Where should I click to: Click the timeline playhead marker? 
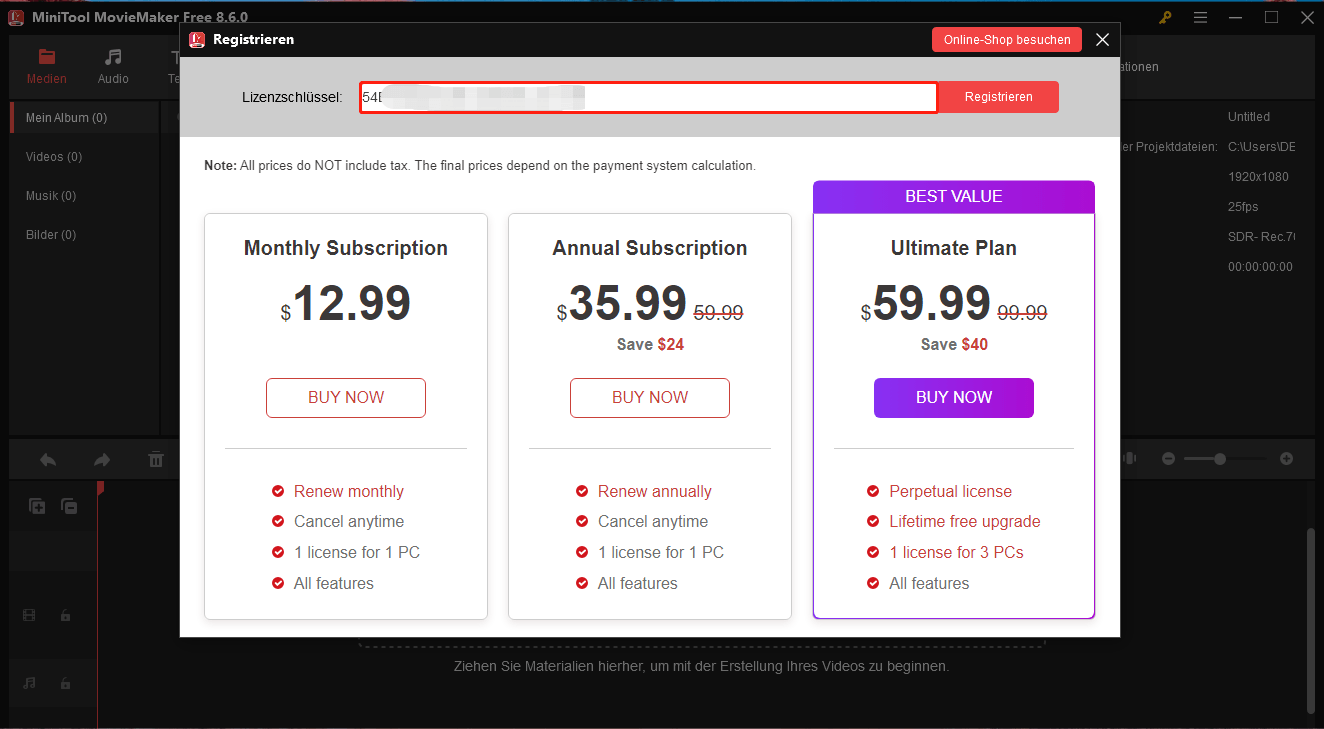click(100, 487)
